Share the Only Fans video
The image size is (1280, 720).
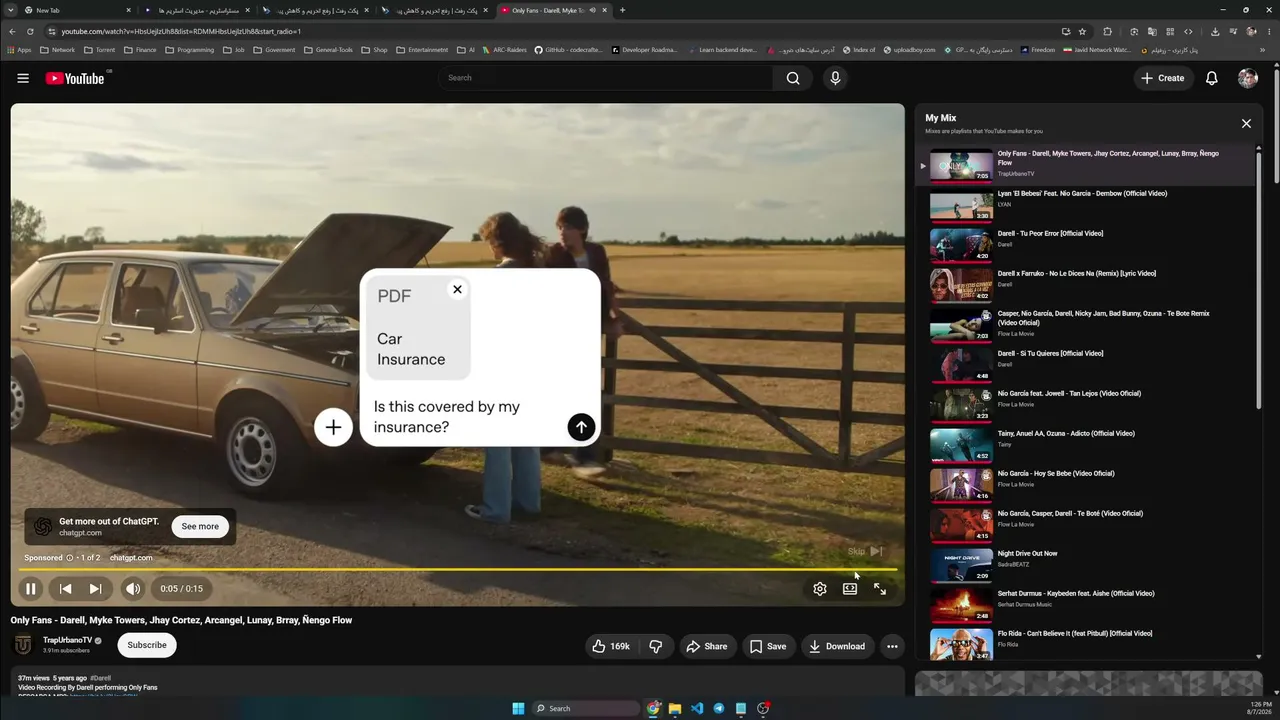706,646
